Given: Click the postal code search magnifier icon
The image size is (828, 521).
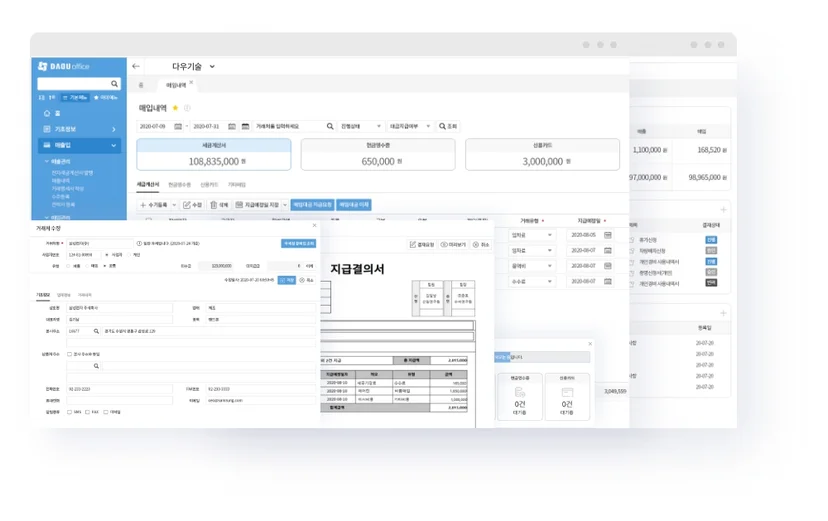Looking at the screenshot, I should coord(96,331).
